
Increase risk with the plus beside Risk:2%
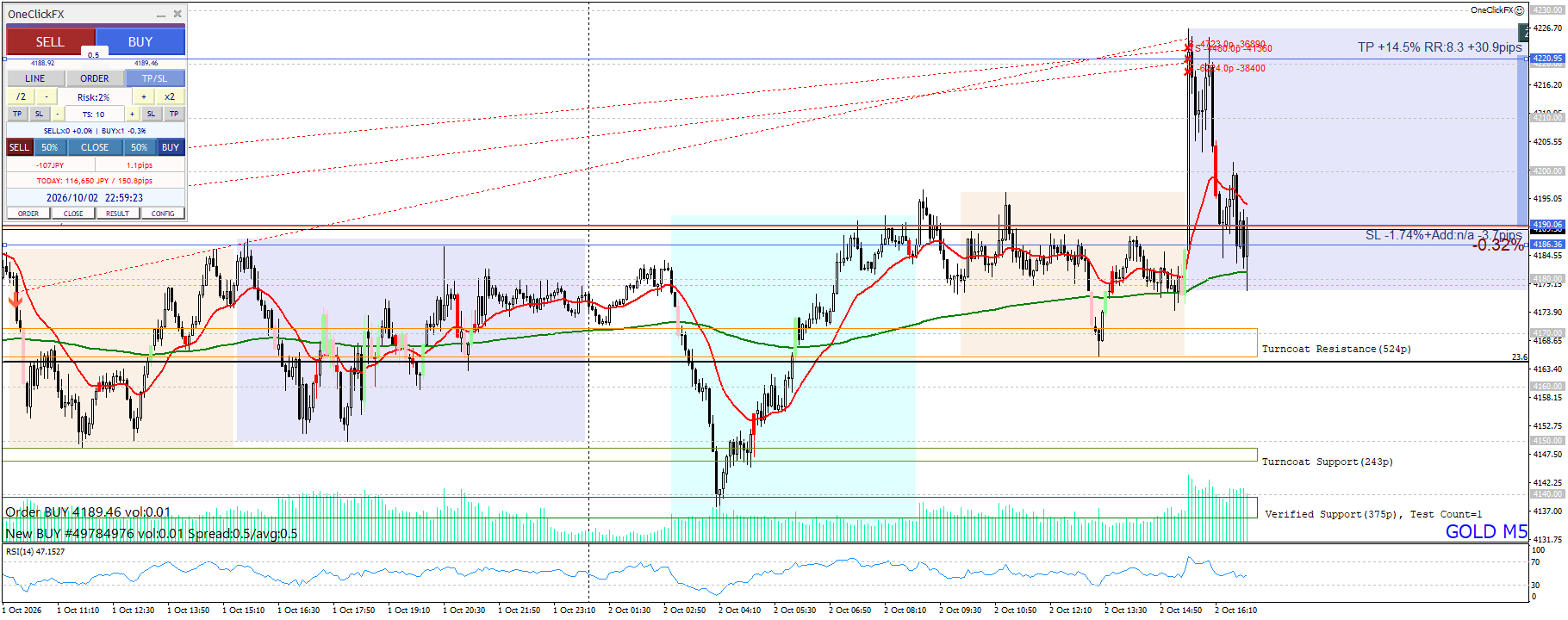[x=144, y=96]
